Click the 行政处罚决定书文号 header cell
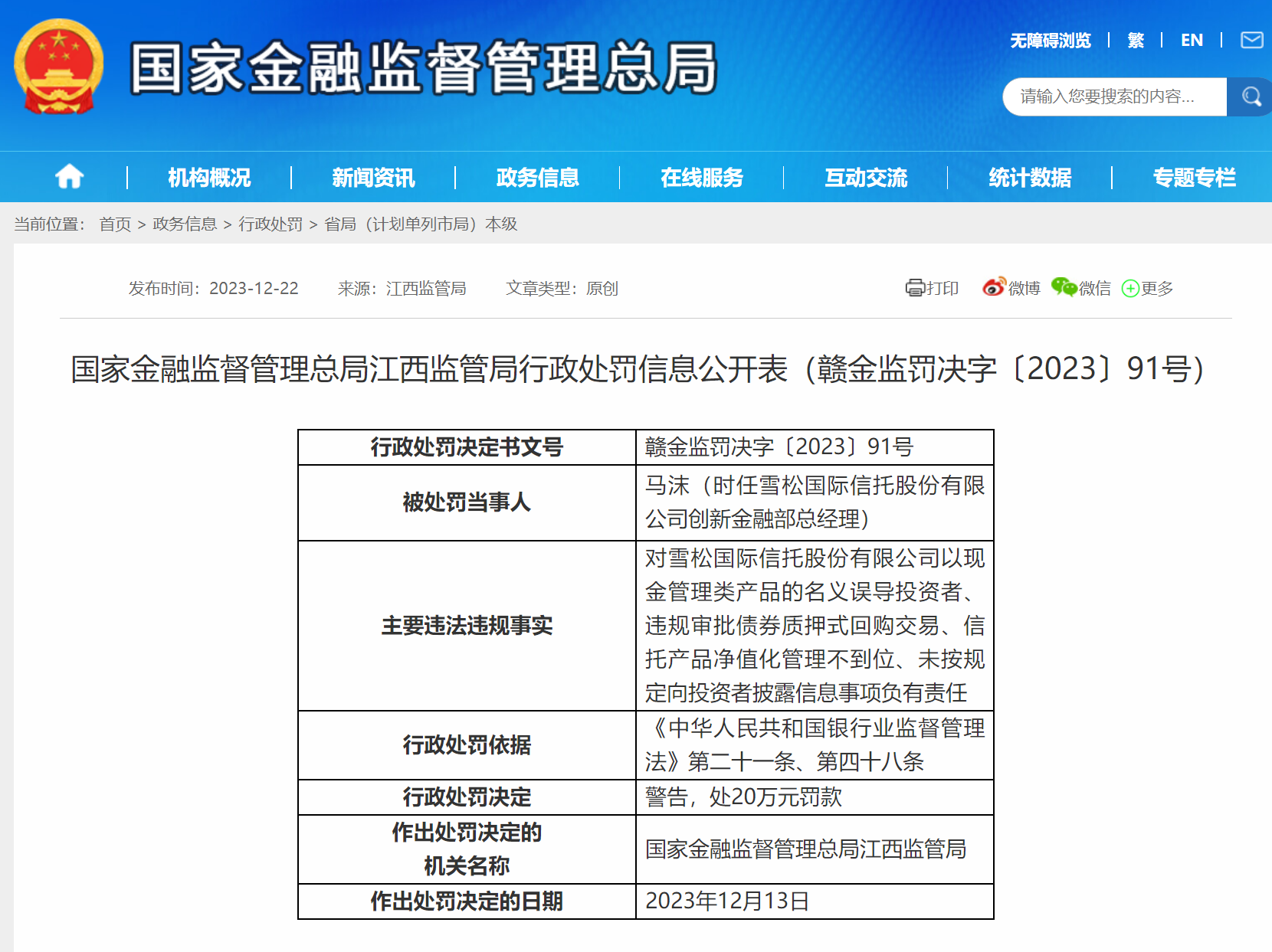Viewport: 1272px width, 952px height. [467, 447]
